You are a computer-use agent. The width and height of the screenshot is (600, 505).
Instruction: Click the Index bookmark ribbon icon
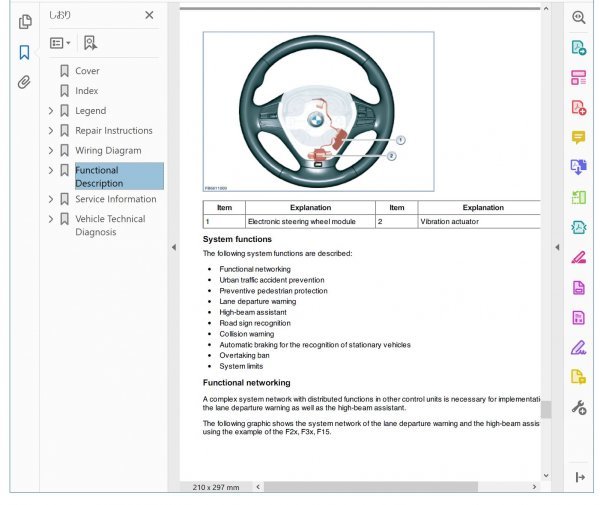click(64, 91)
